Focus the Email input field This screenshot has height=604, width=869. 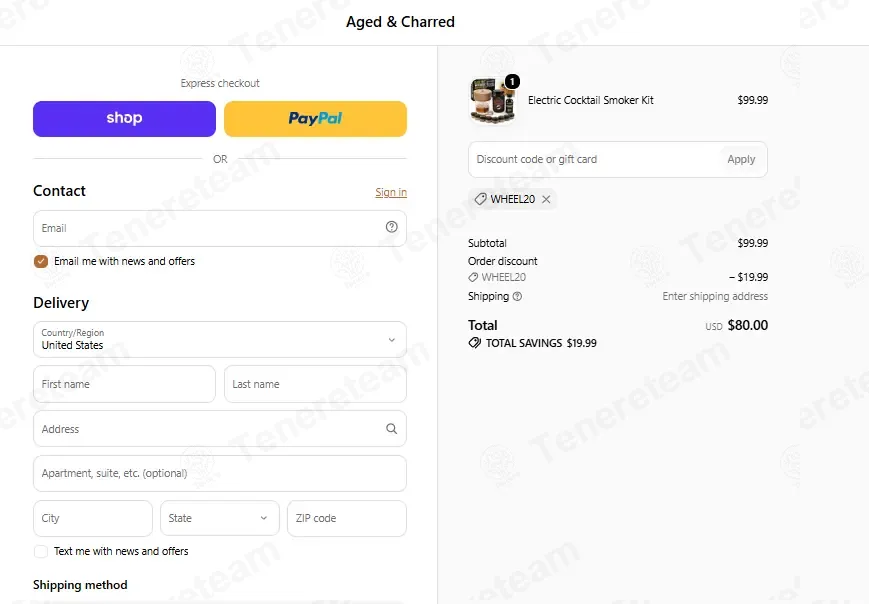220,228
